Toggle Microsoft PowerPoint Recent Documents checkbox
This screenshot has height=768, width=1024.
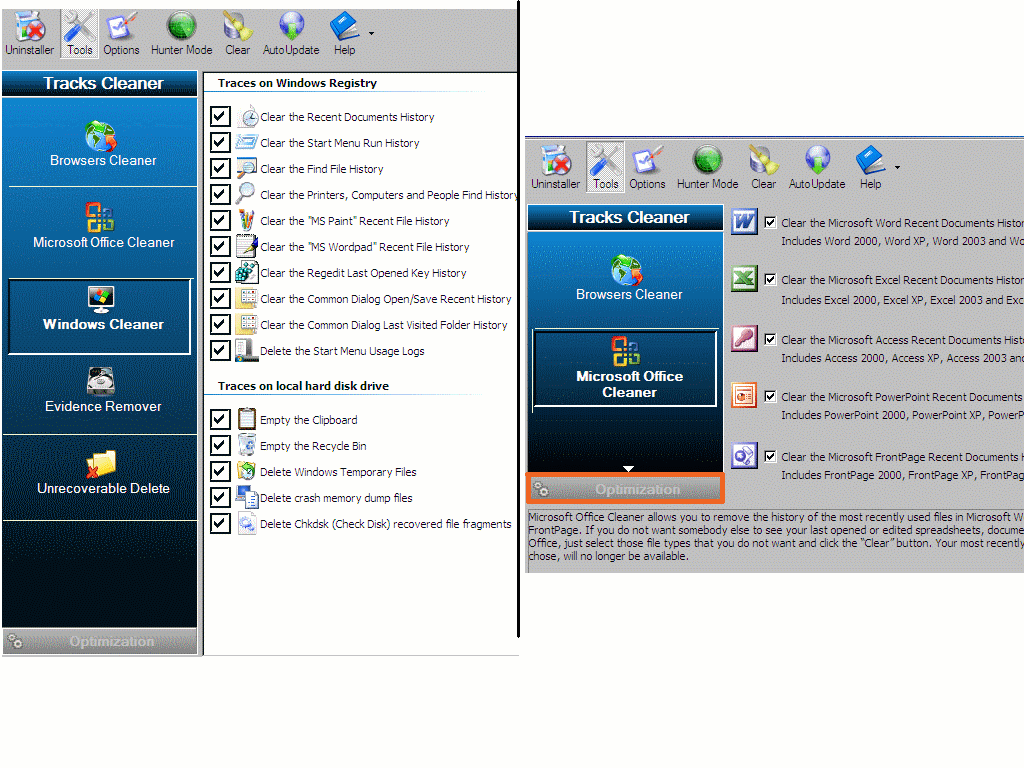click(x=770, y=396)
